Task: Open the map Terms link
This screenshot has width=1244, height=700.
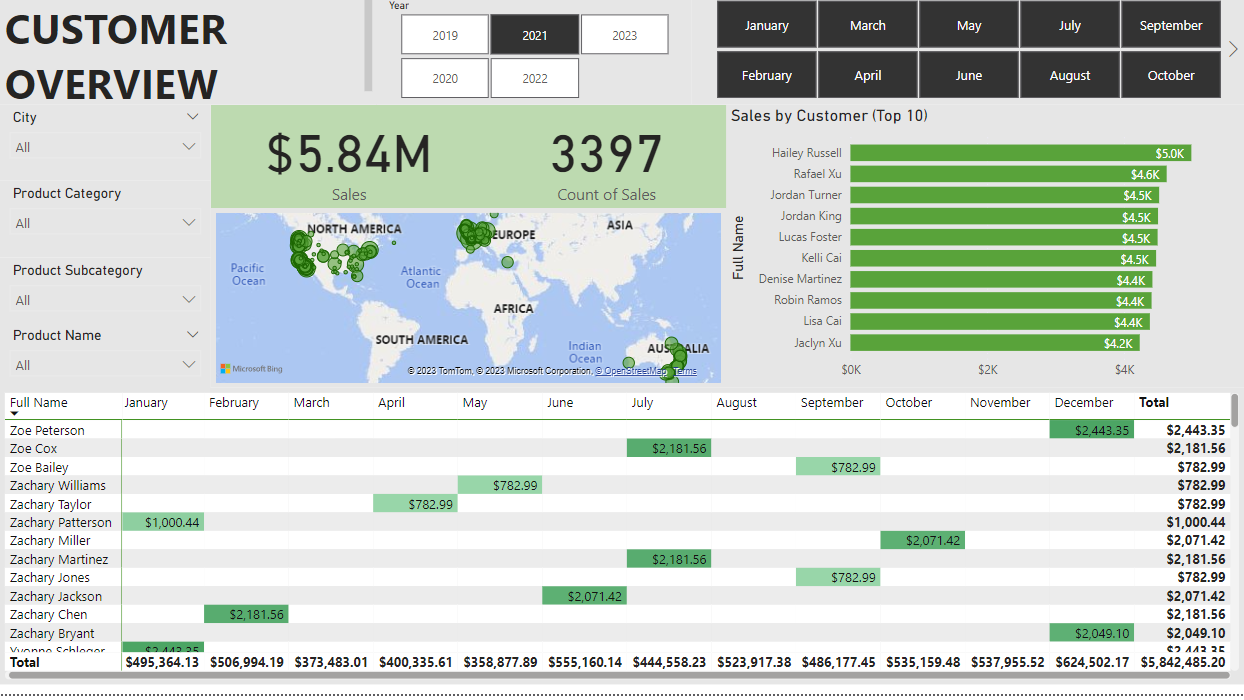Action: [685, 371]
